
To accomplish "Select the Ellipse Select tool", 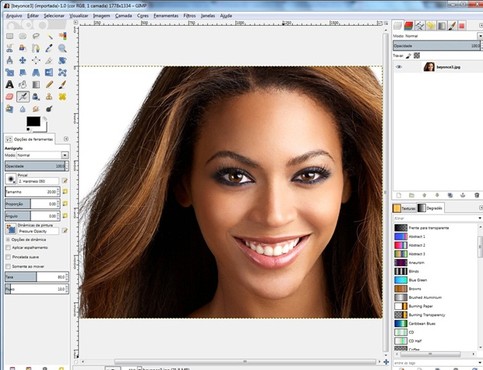I will point(23,36).
